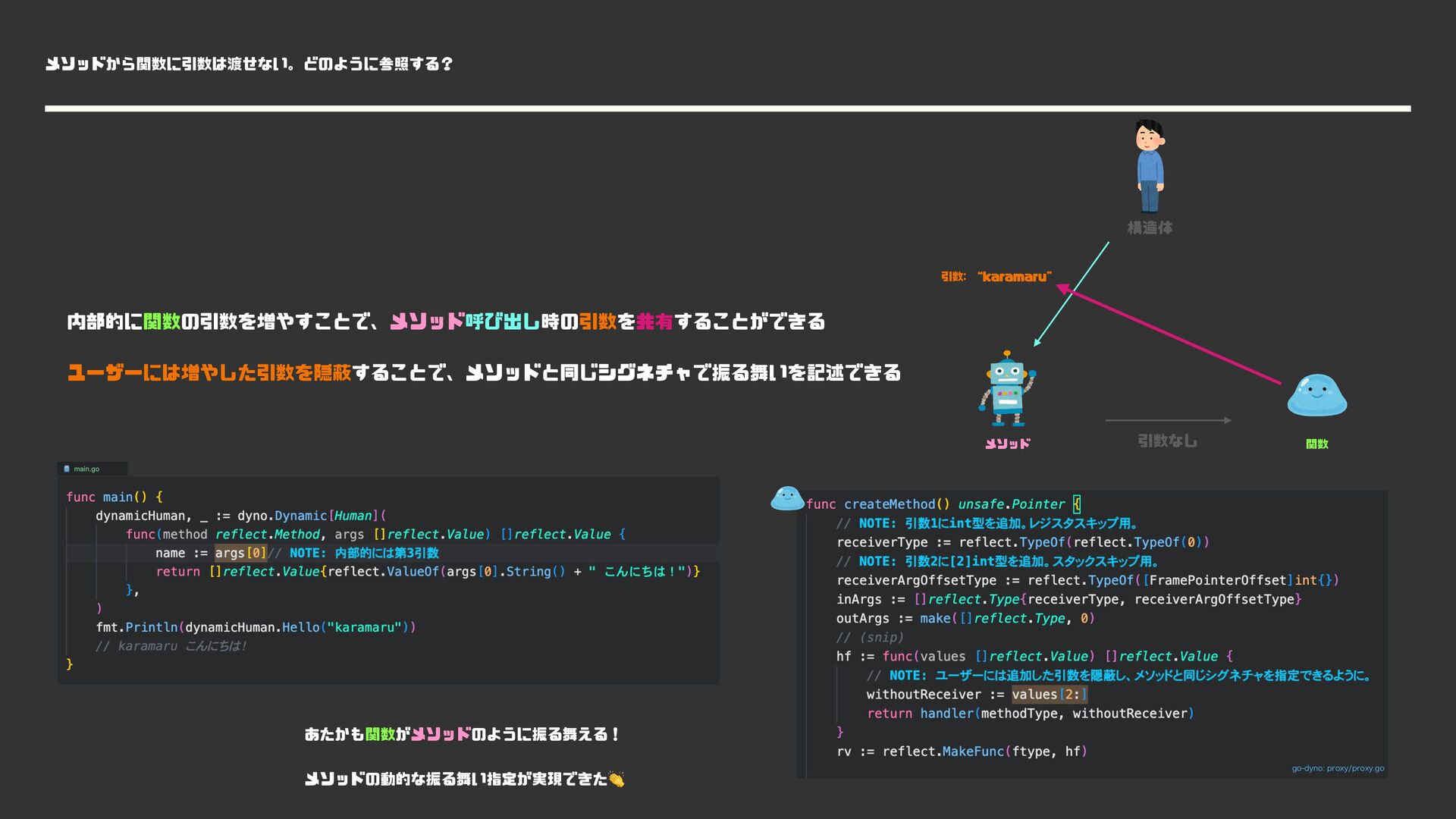
Task: Click the green 関数 label under the slime
Action: (1317, 444)
